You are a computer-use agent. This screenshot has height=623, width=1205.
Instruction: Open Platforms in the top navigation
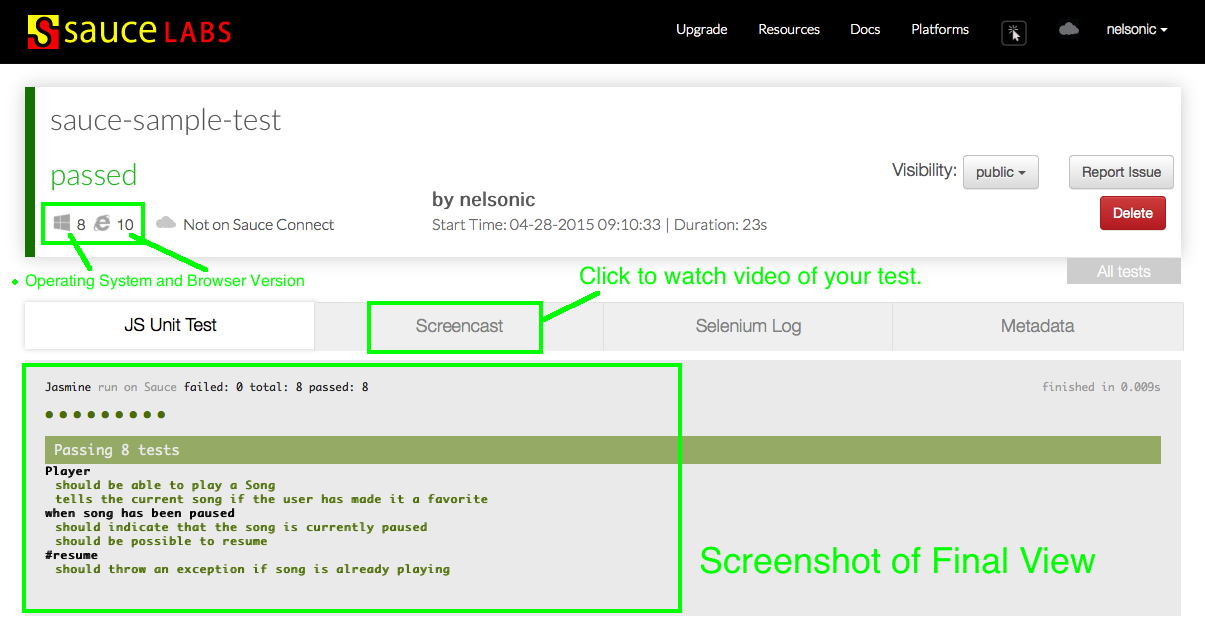(940, 30)
